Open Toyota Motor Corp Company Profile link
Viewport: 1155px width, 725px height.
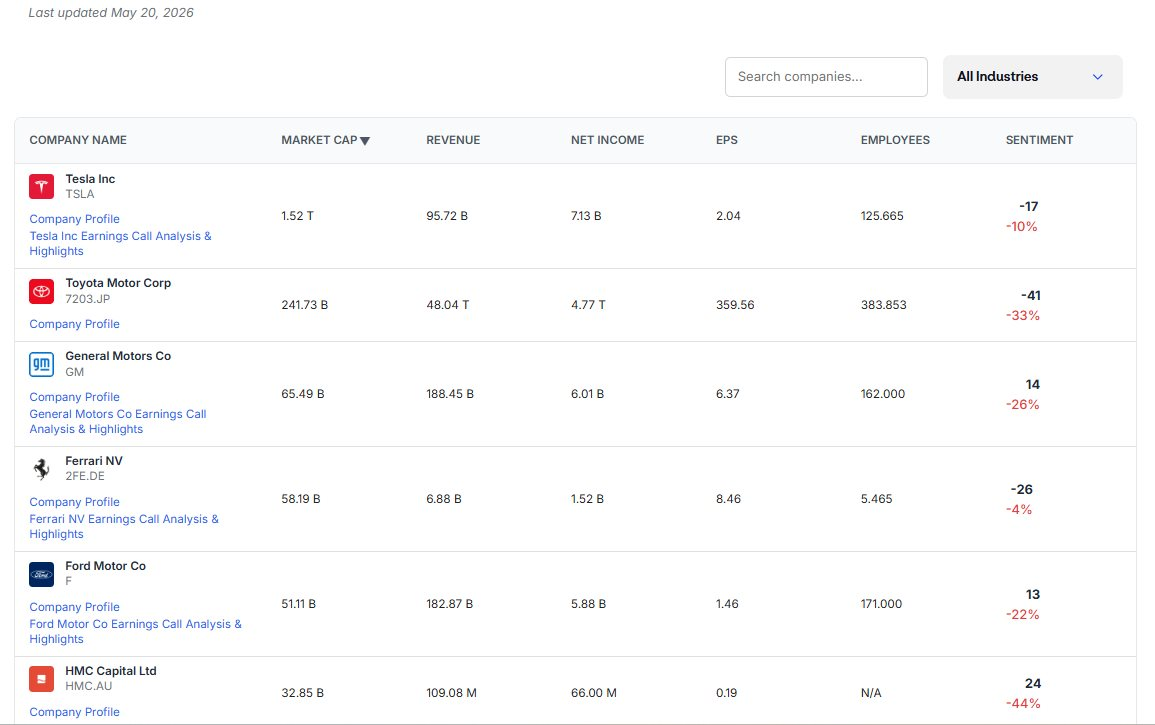[74, 323]
